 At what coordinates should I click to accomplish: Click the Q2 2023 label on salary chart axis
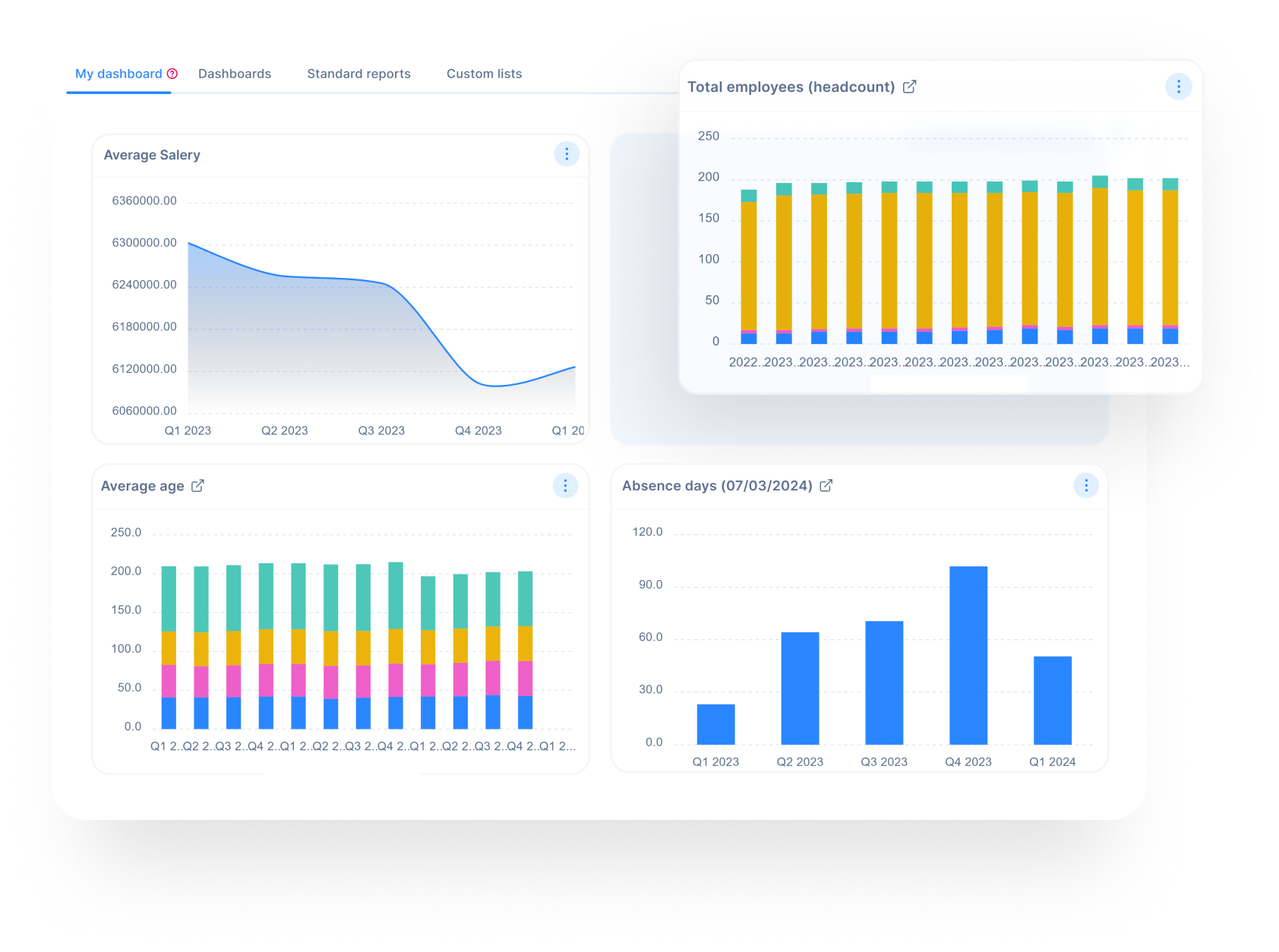(285, 430)
